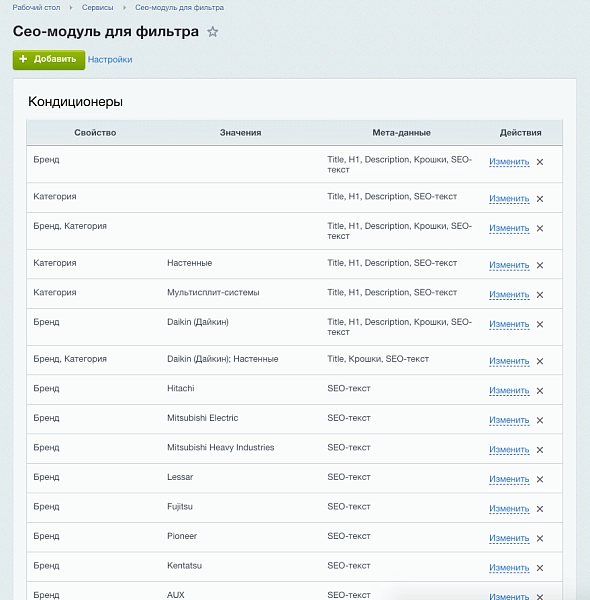This screenshot has width=590, height=600.
Task: Add page to favorites with star icon
Action: (x=213, y=31)
